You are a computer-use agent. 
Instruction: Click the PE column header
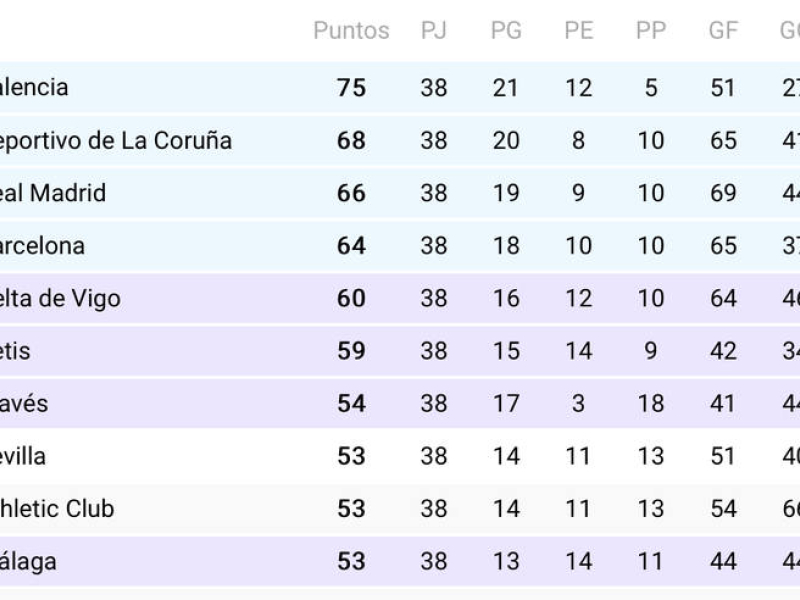[x=578, y=30]
